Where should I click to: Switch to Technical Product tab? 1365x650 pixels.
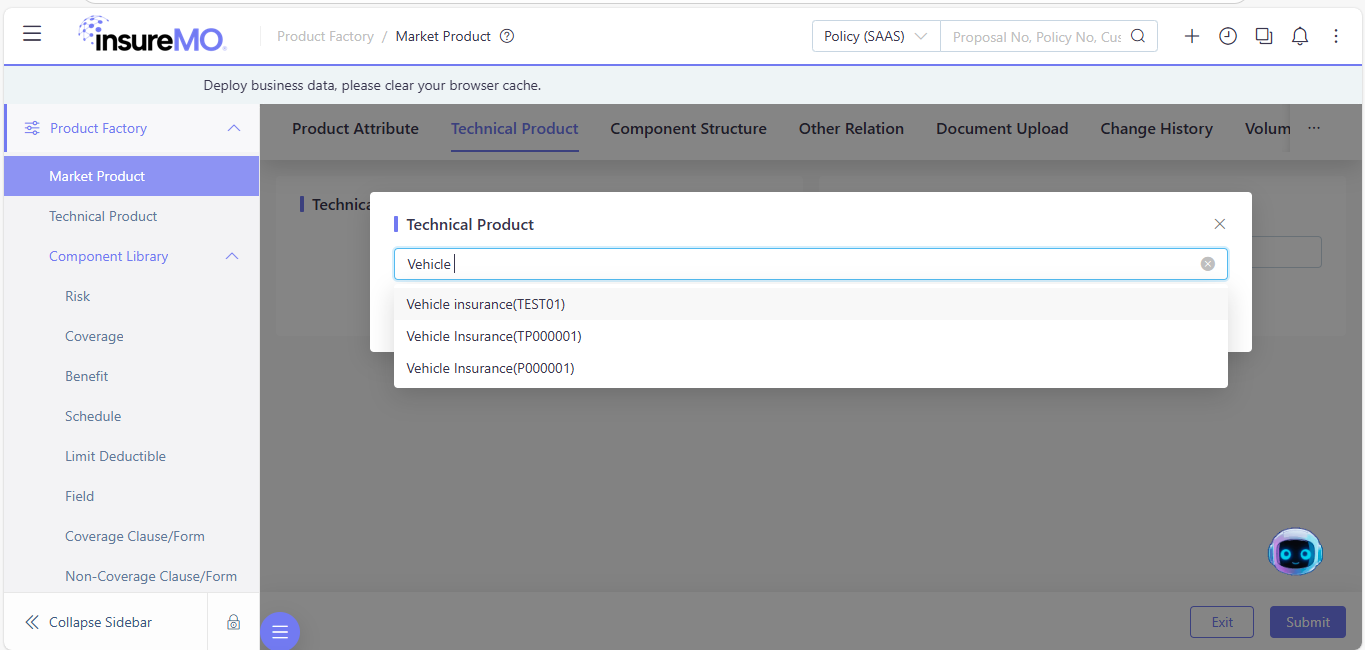(x=515, y=128)
